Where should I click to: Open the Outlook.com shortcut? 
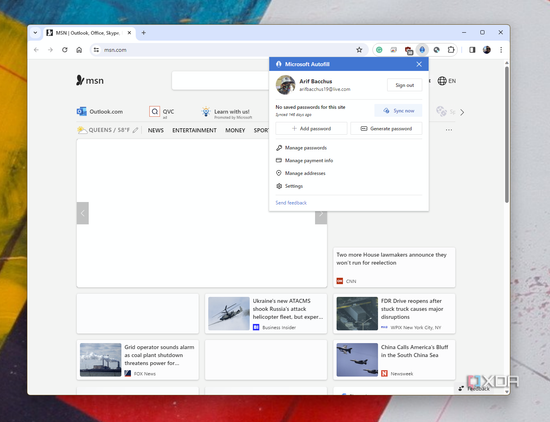[100, 112]
